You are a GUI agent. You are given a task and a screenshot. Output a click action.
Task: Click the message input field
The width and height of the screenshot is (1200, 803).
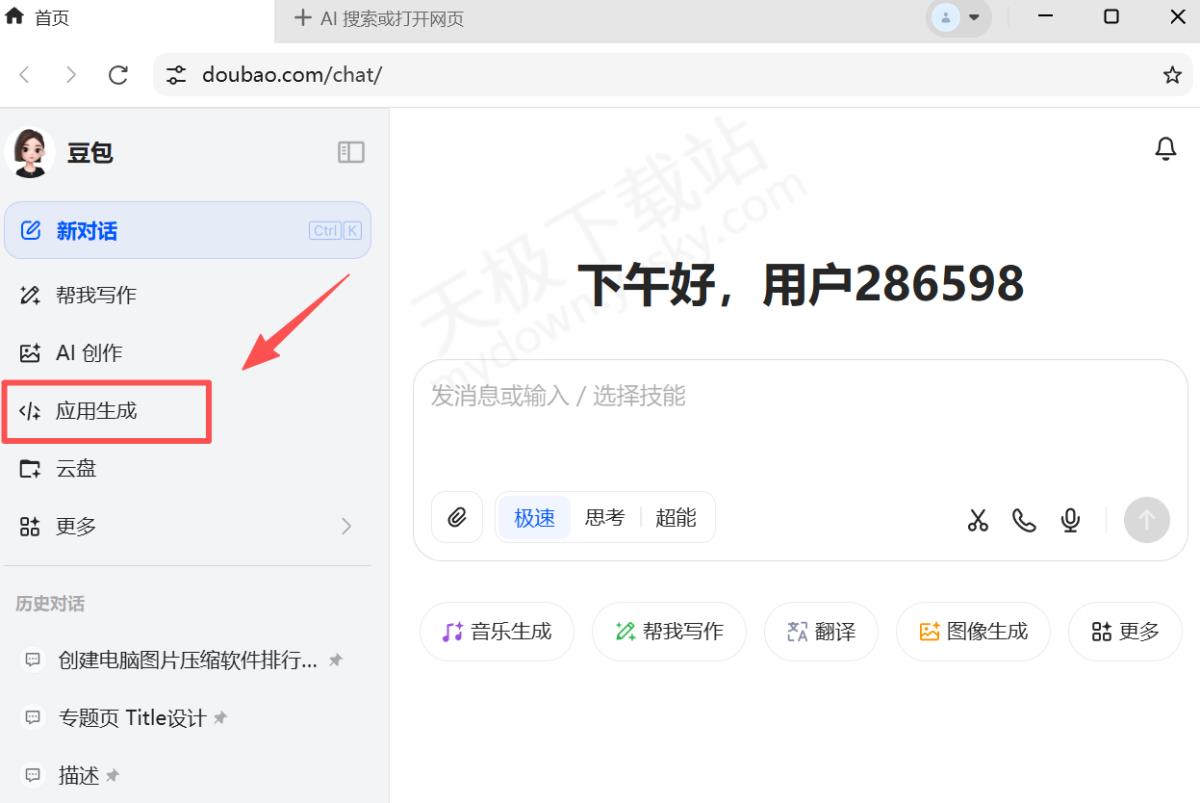800,420
